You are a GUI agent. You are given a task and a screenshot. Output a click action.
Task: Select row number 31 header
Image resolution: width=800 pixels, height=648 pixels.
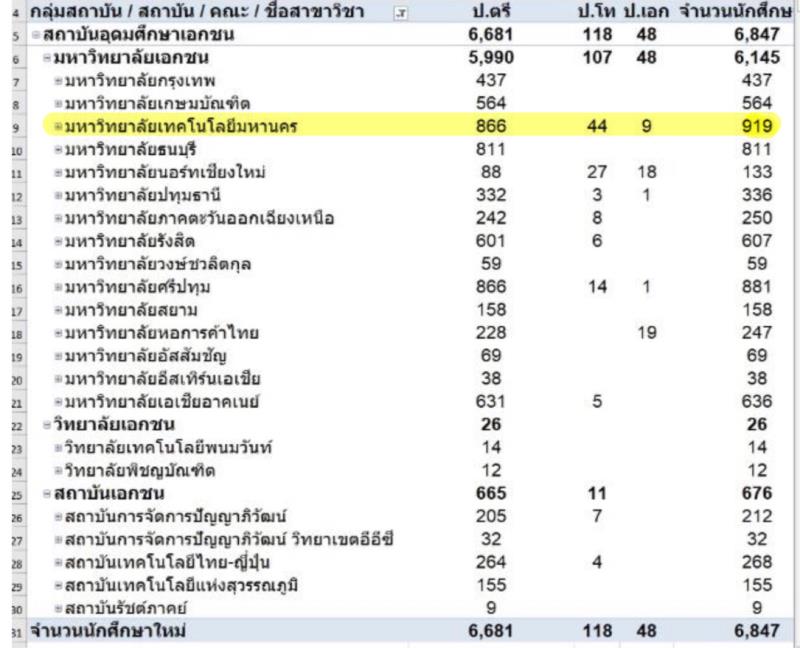[x=15, y=632]
